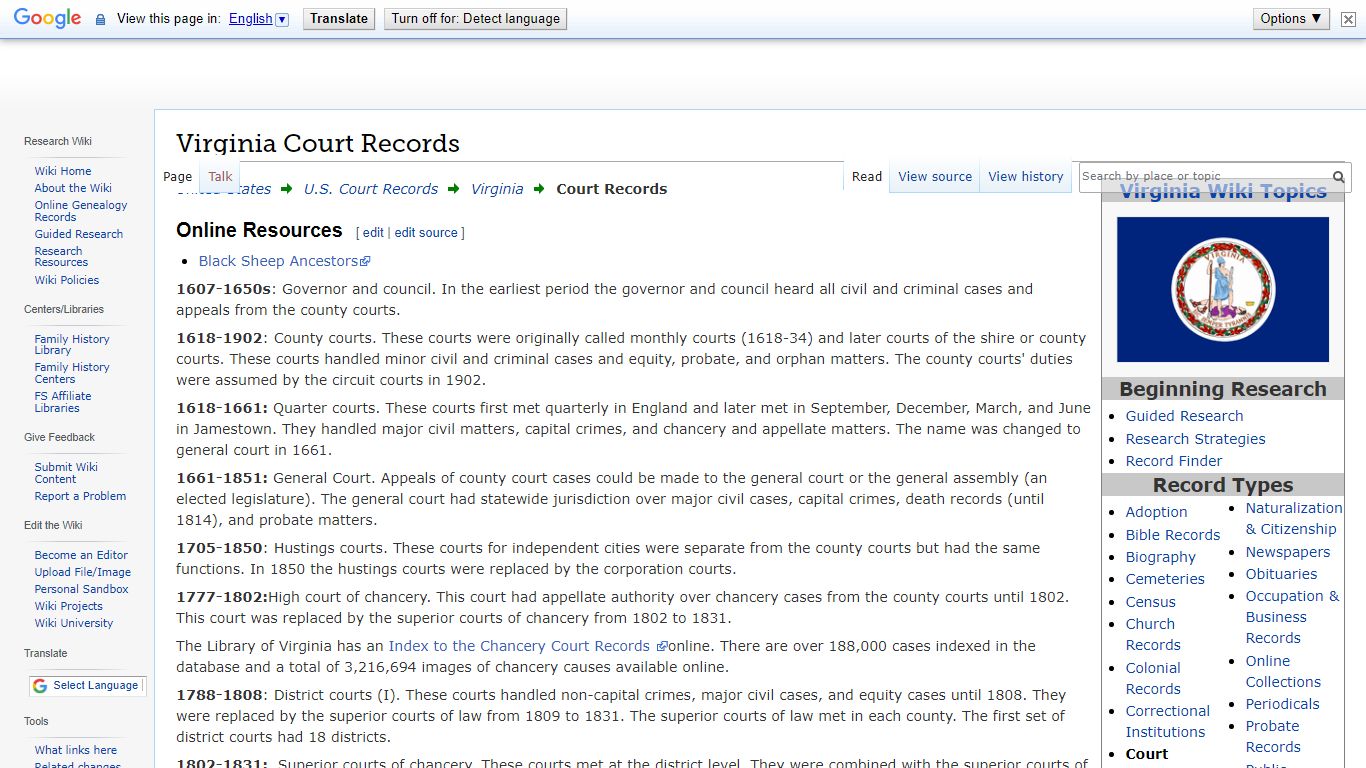Open Online Collections link
The height and width of the screenshot is (768, 1366).
[1283, 671]
